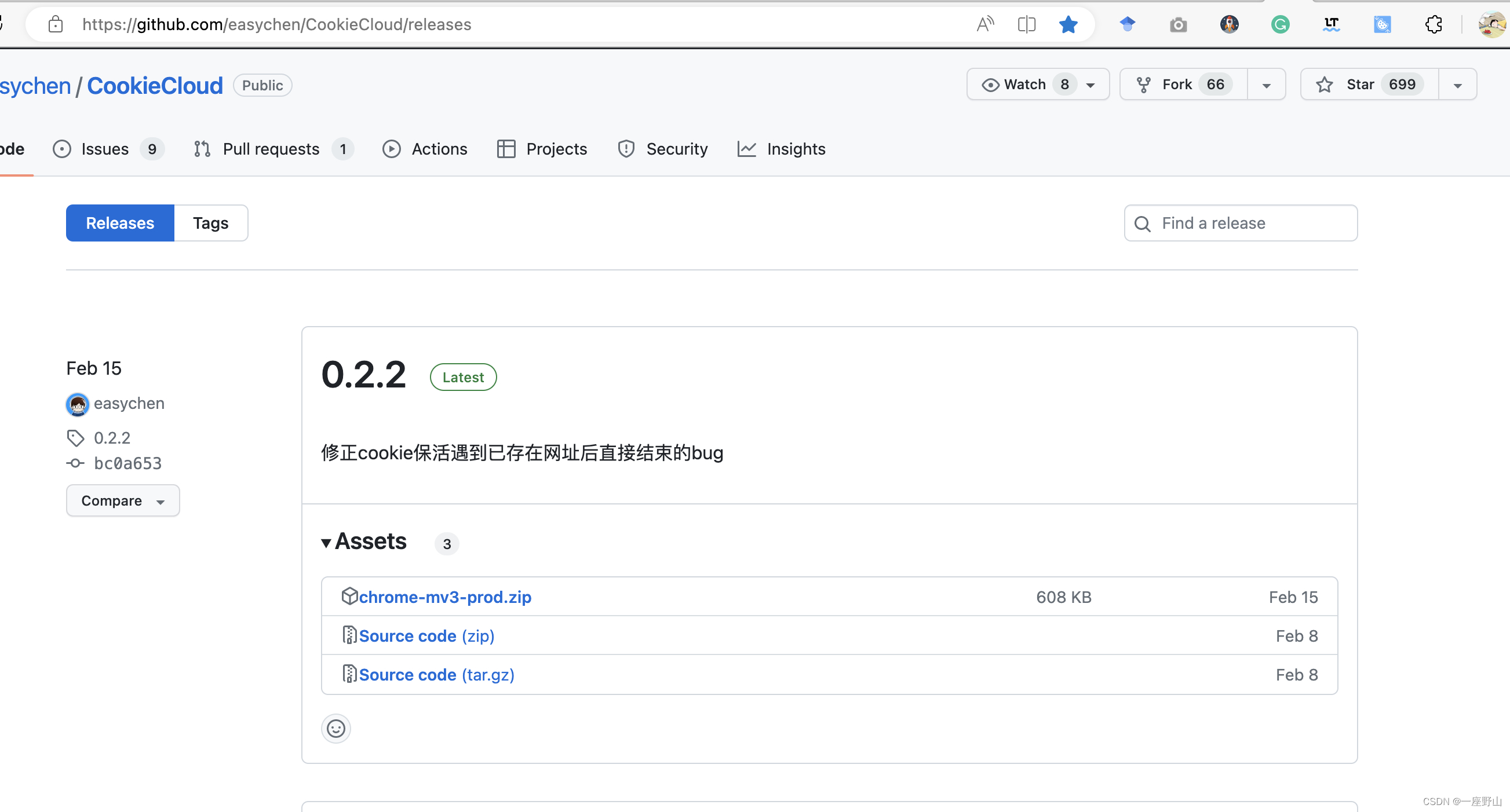Click the commit icon beside bc0a653

pyautogui.click(x=75, y=463)
